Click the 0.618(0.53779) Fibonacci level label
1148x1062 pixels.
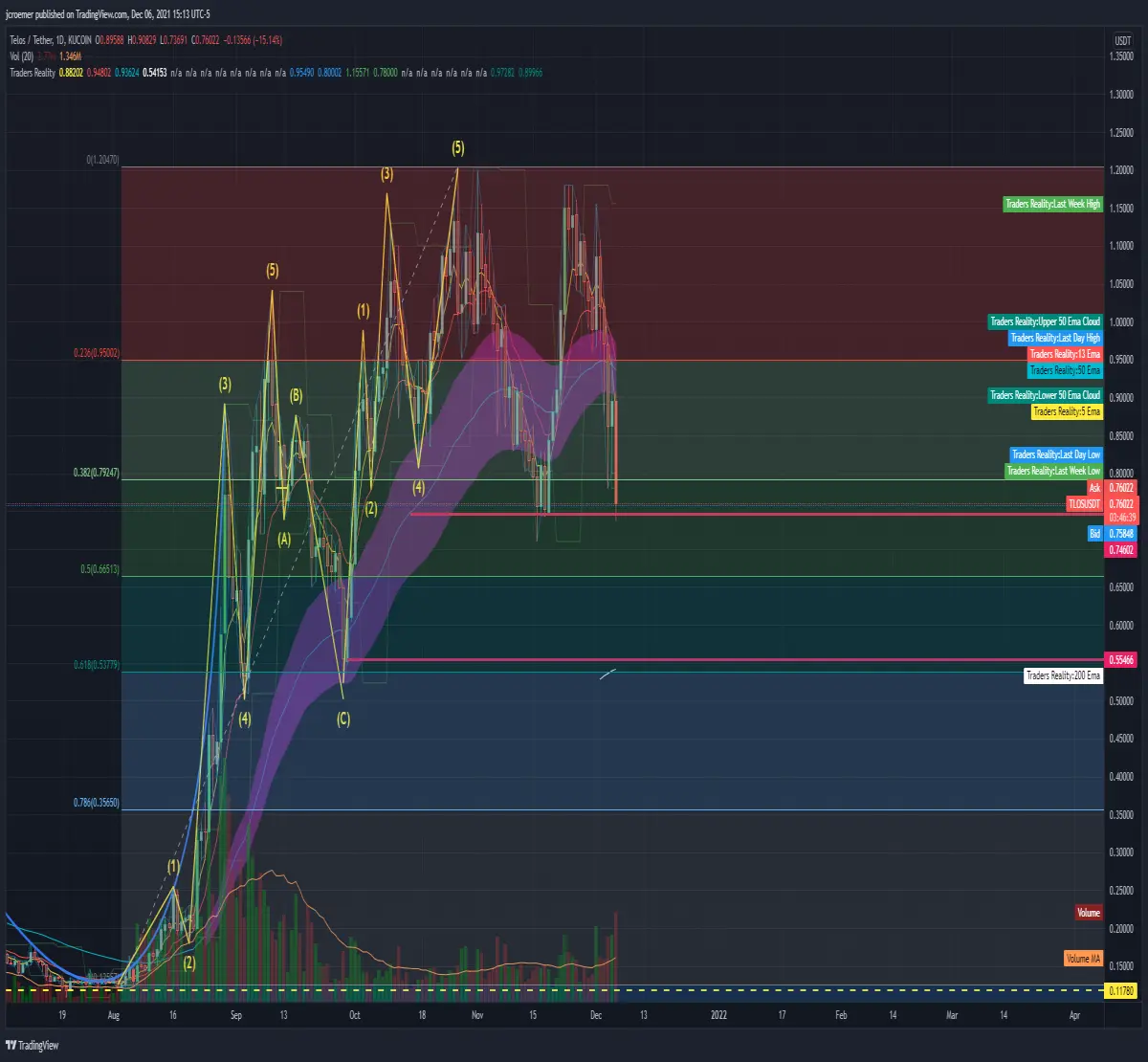(95, 665)
